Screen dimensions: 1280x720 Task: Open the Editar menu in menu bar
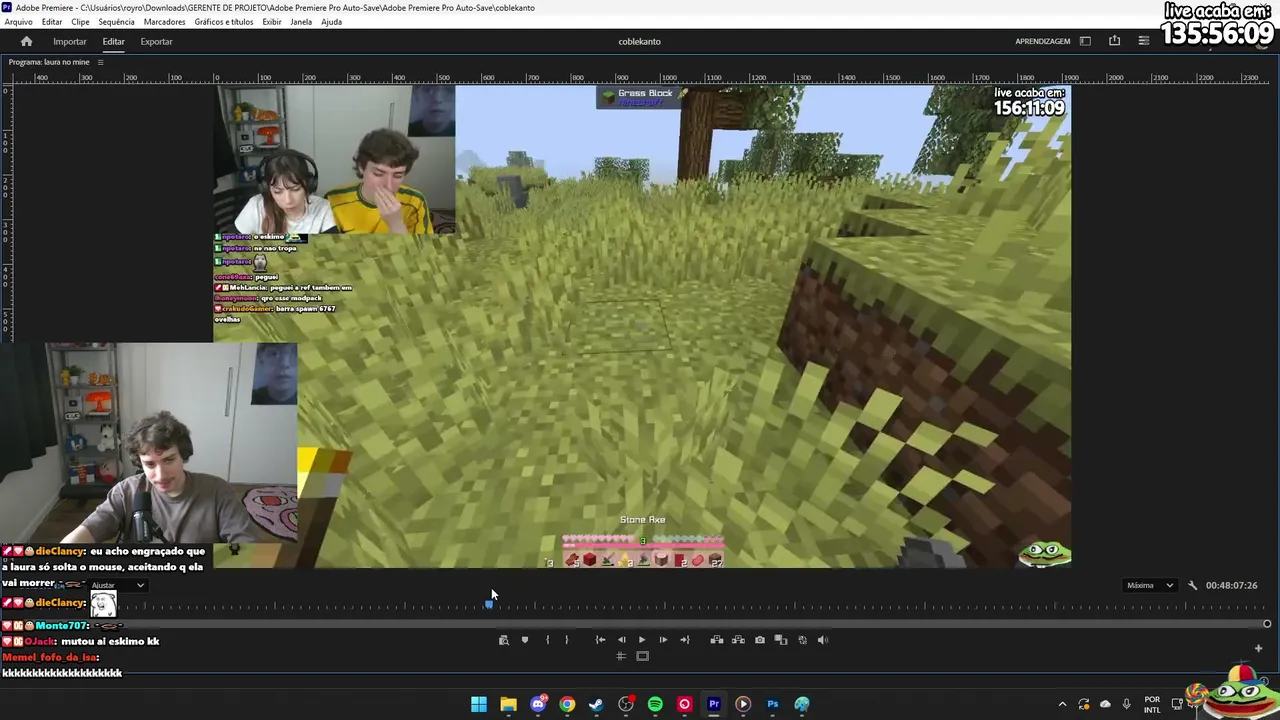(52, 22)
